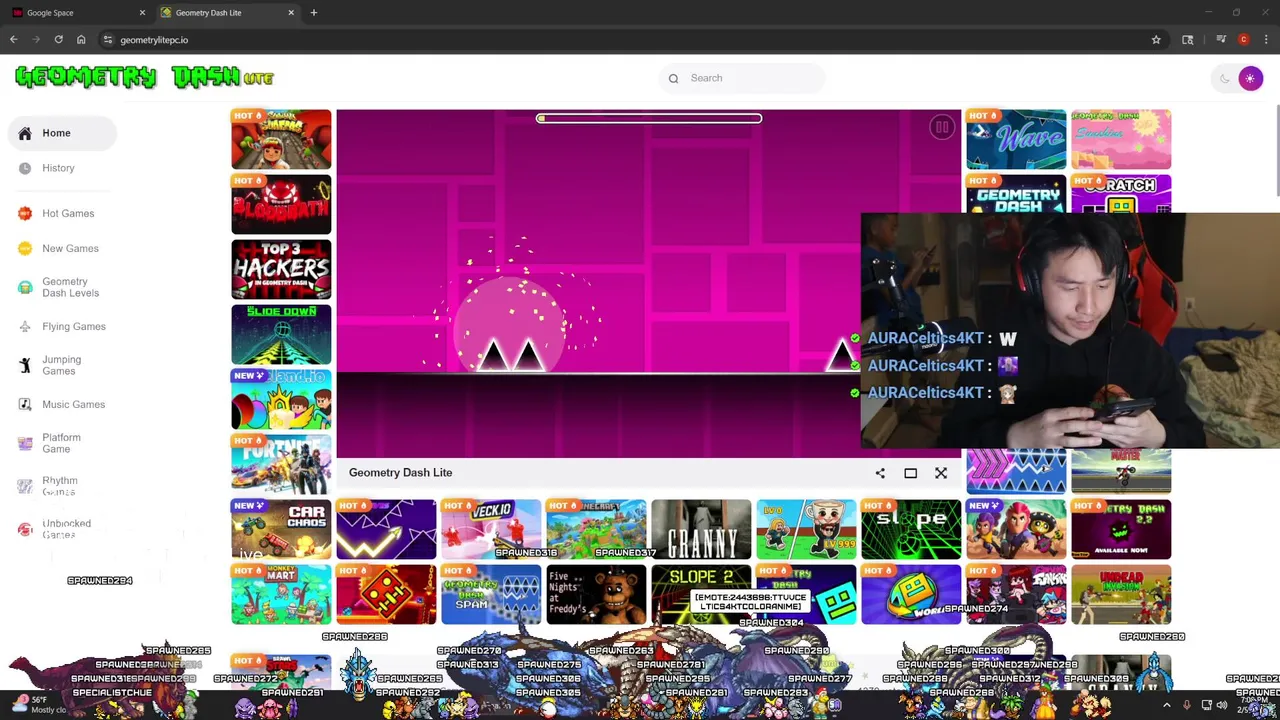Click the search input field

click(742, 78)
